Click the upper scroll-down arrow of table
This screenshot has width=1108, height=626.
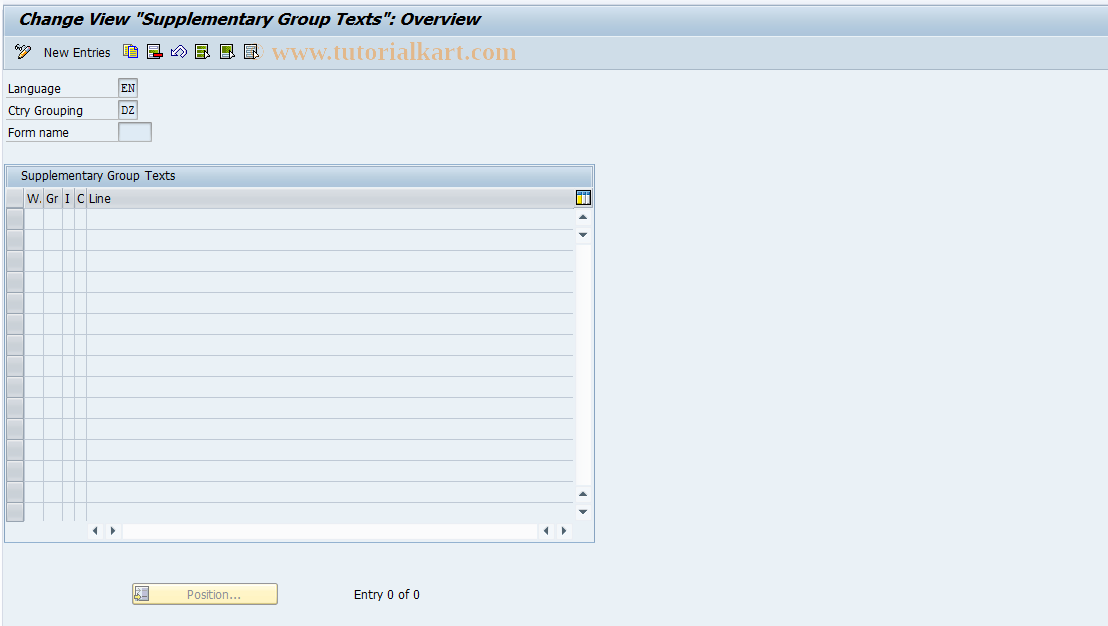pos(583,235)
